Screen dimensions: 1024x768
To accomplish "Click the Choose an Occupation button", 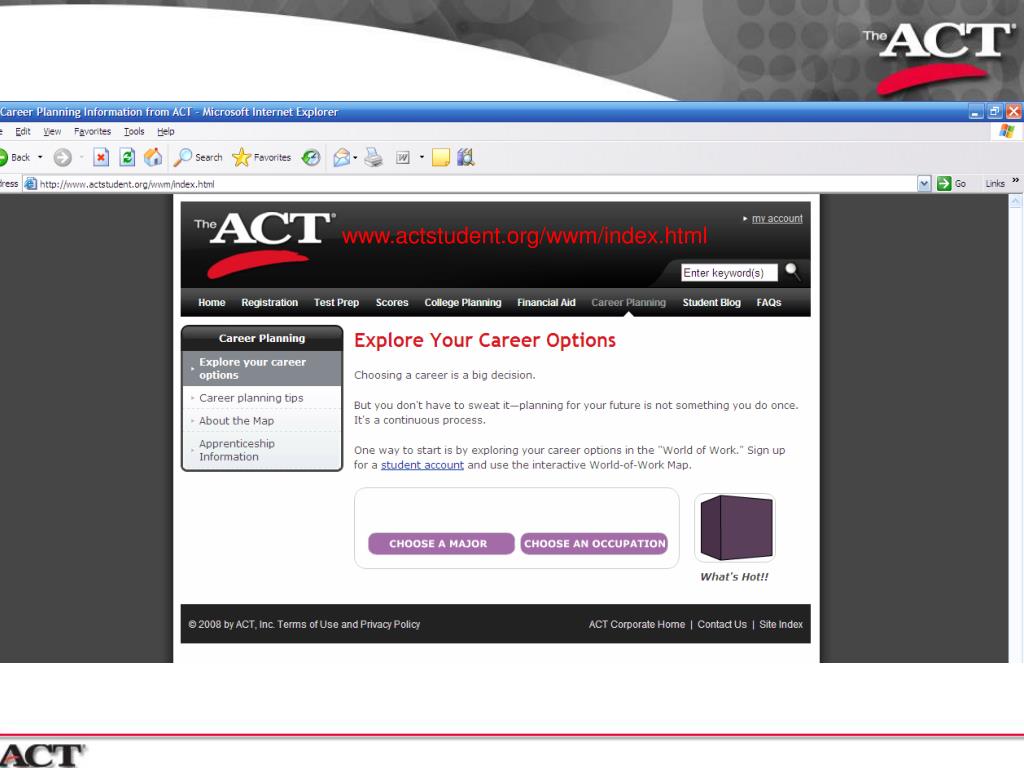I will (x=594, y=543).
